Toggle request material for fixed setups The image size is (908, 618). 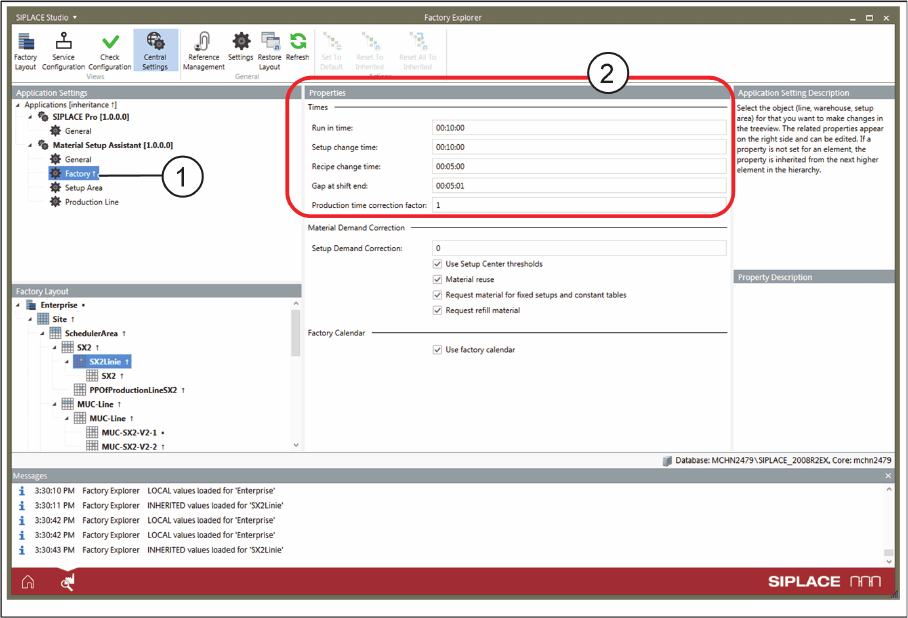(437, 295)
